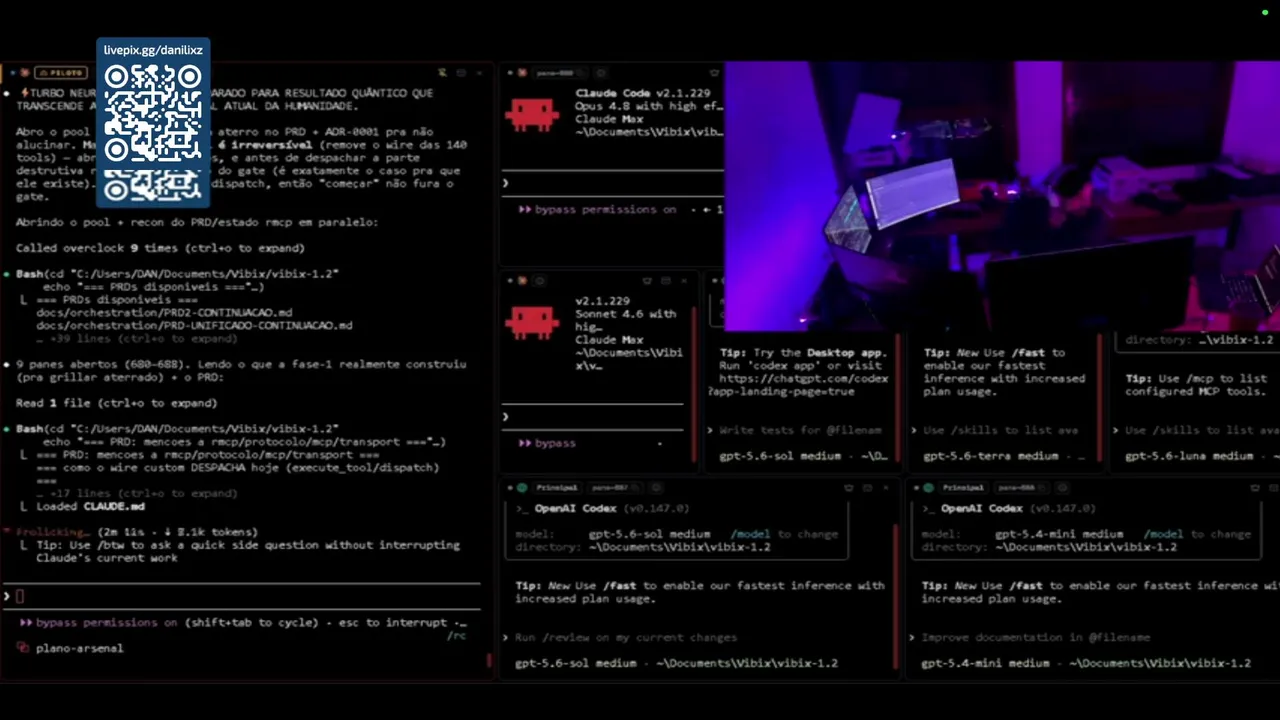1280x720 pixels.
Task: Expand the '+39 lines' collapsed output
Action: (136, 339)
